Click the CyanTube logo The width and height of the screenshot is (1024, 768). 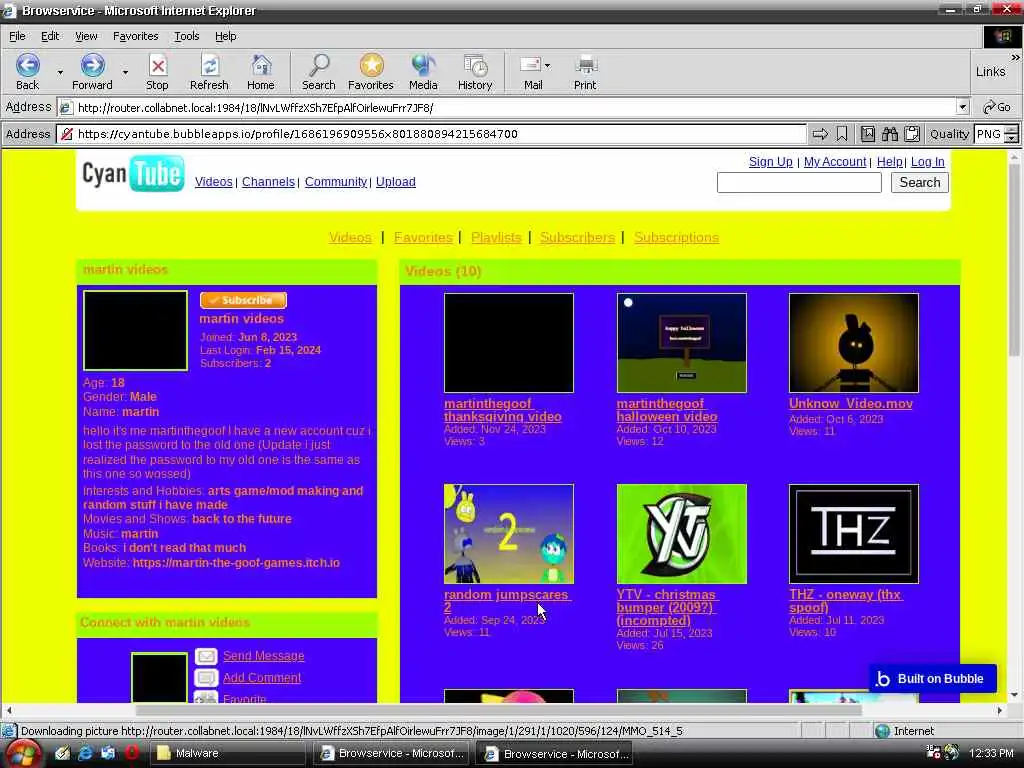133,174
